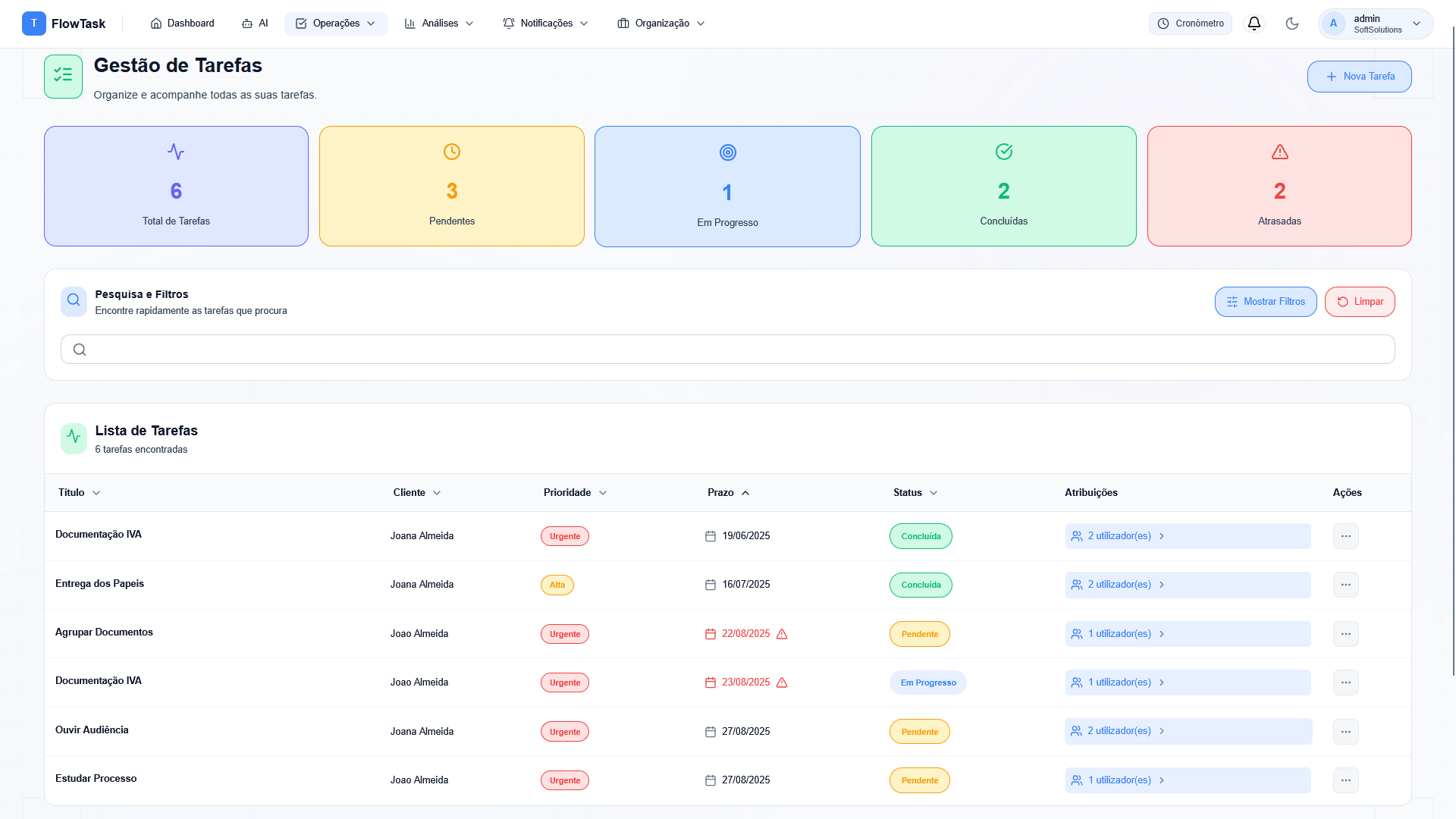The height and width of the screenshot is (819, 1456).
Task: Go to the Dashboard menu item
Action: pos(183,24)
